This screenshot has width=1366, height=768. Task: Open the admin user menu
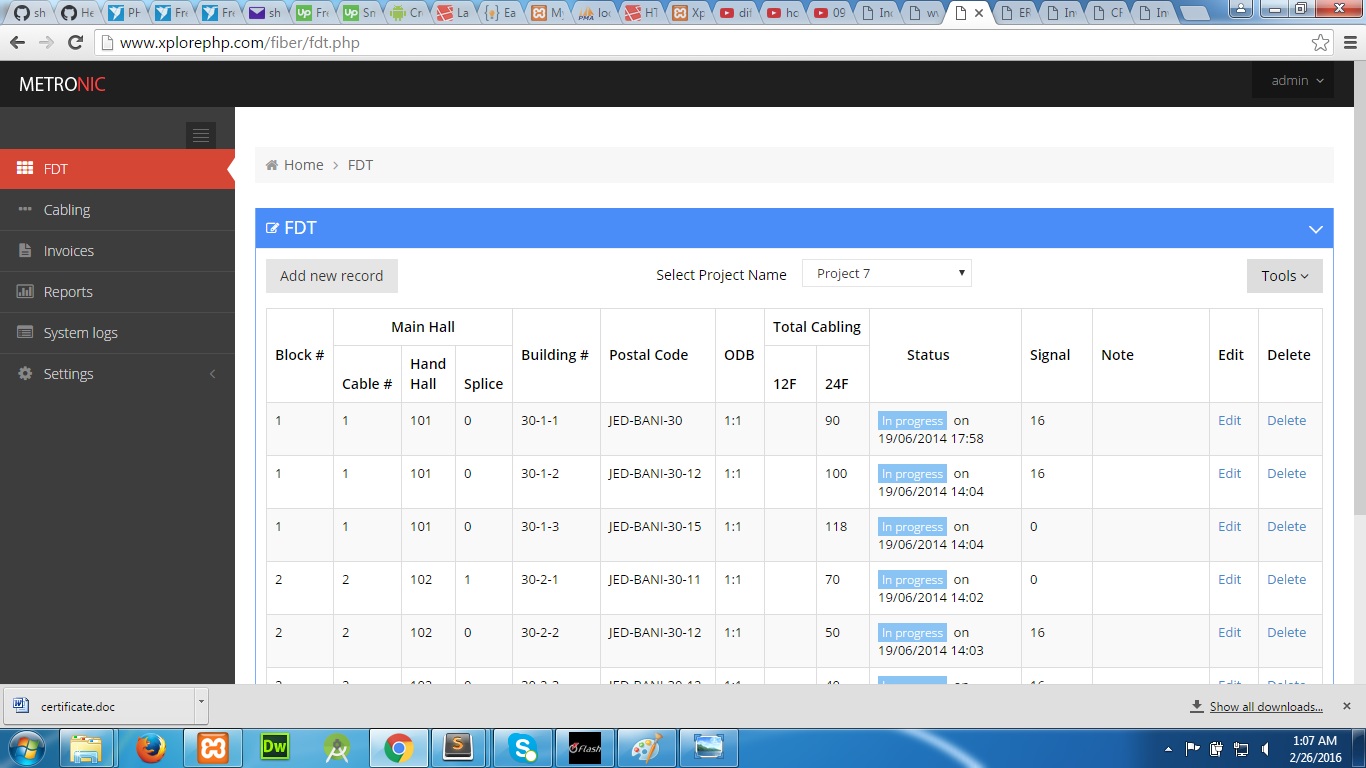click(x=1296, y=81)
